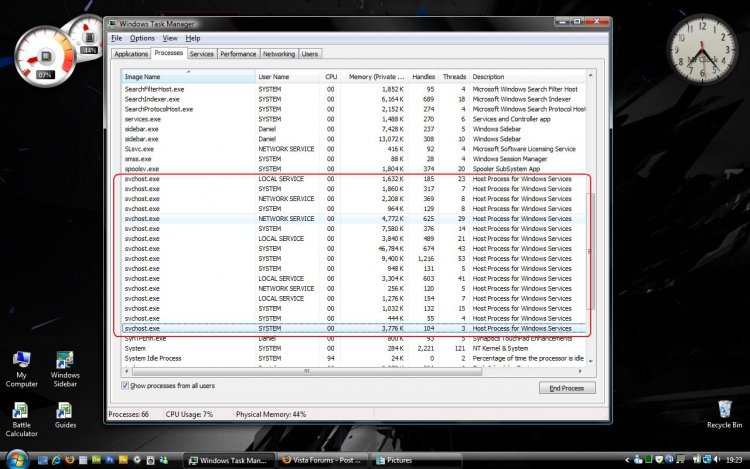This screenshot has height=469, width=750.
Task: Sort by Memory (Private) column header
Action: coord(375,76)
